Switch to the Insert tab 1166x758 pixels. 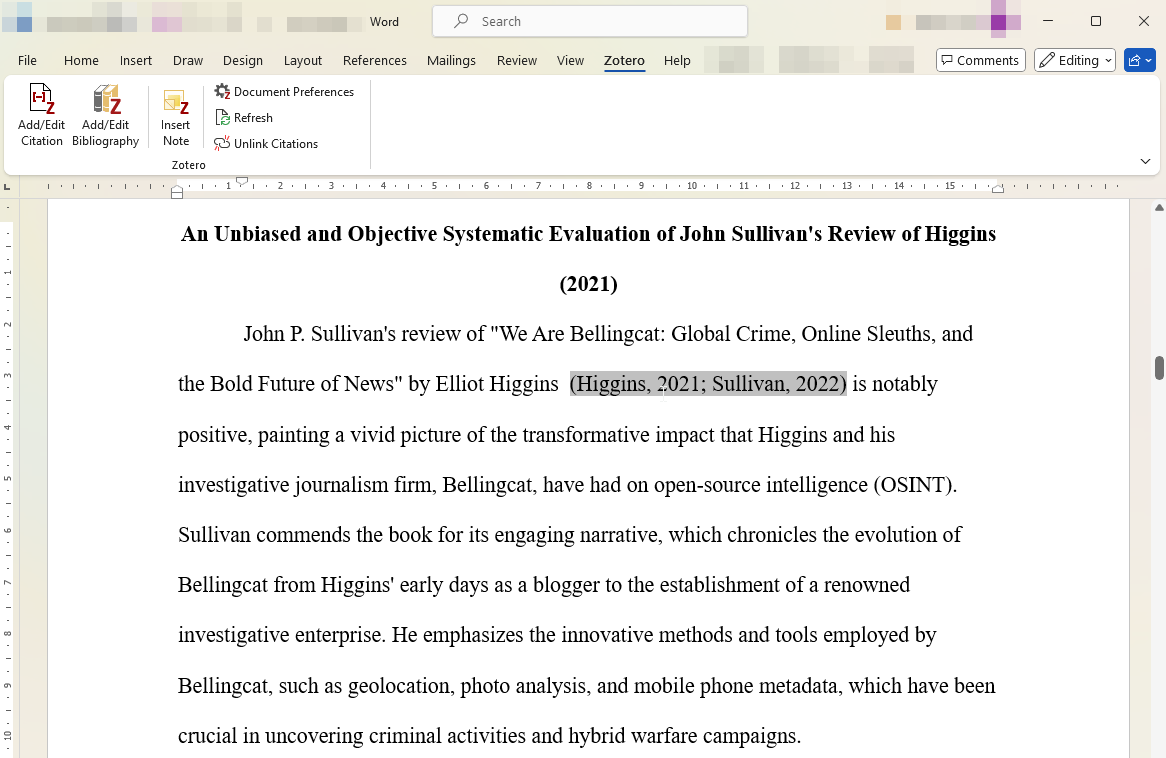tap(135, 60)
